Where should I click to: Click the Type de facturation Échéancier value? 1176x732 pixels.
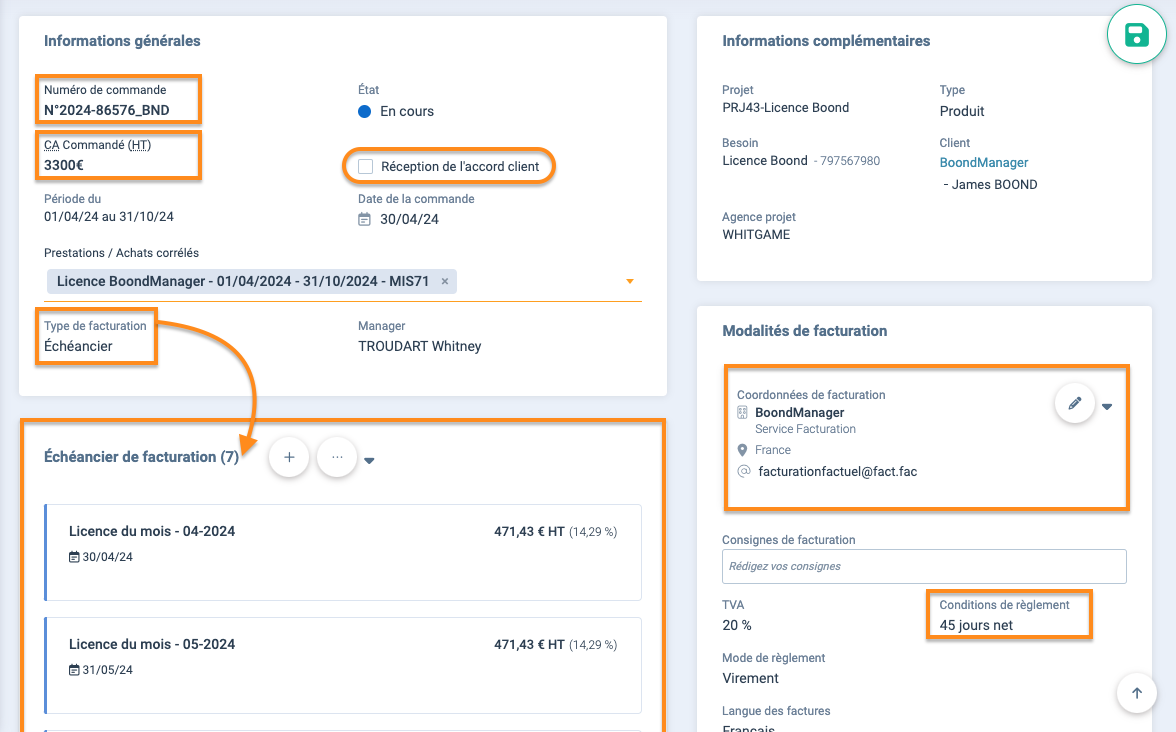coord(79,346)
